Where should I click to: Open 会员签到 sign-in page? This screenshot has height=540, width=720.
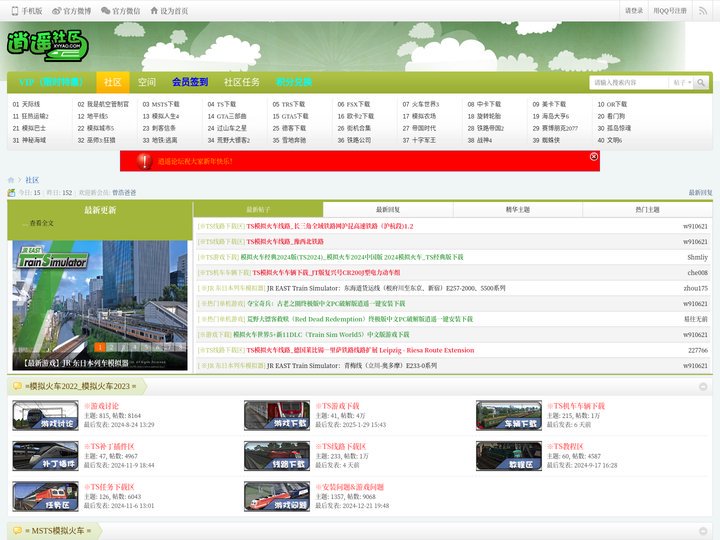190,82
